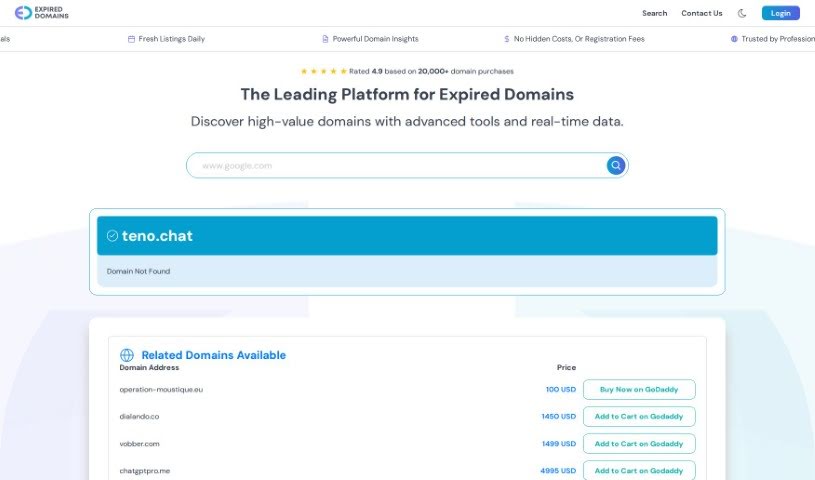Click the globe icon beside Related Domains Available
This screenshot has height=480, width=815.
127,355
